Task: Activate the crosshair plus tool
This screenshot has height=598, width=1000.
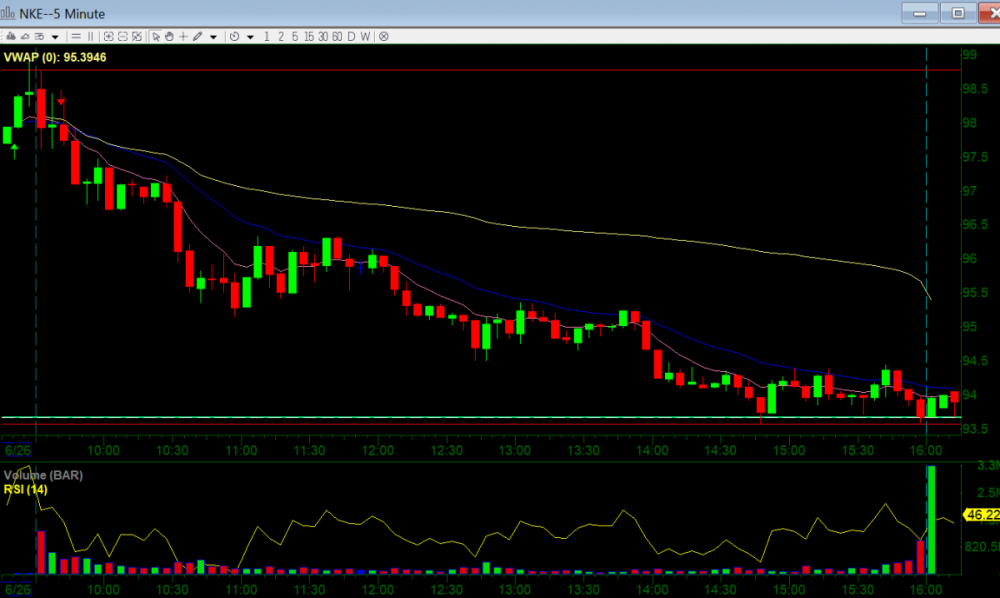Action: 183,36
